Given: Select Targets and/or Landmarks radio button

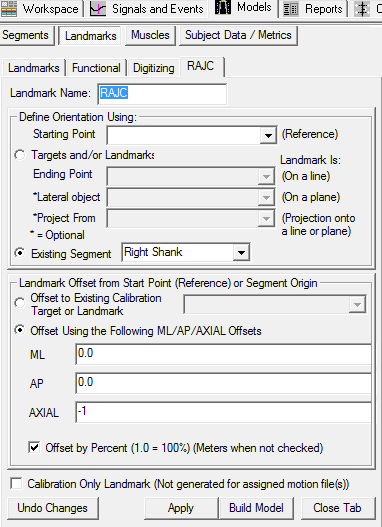Looking at the screenshot, I should click(x=20, y=155).
